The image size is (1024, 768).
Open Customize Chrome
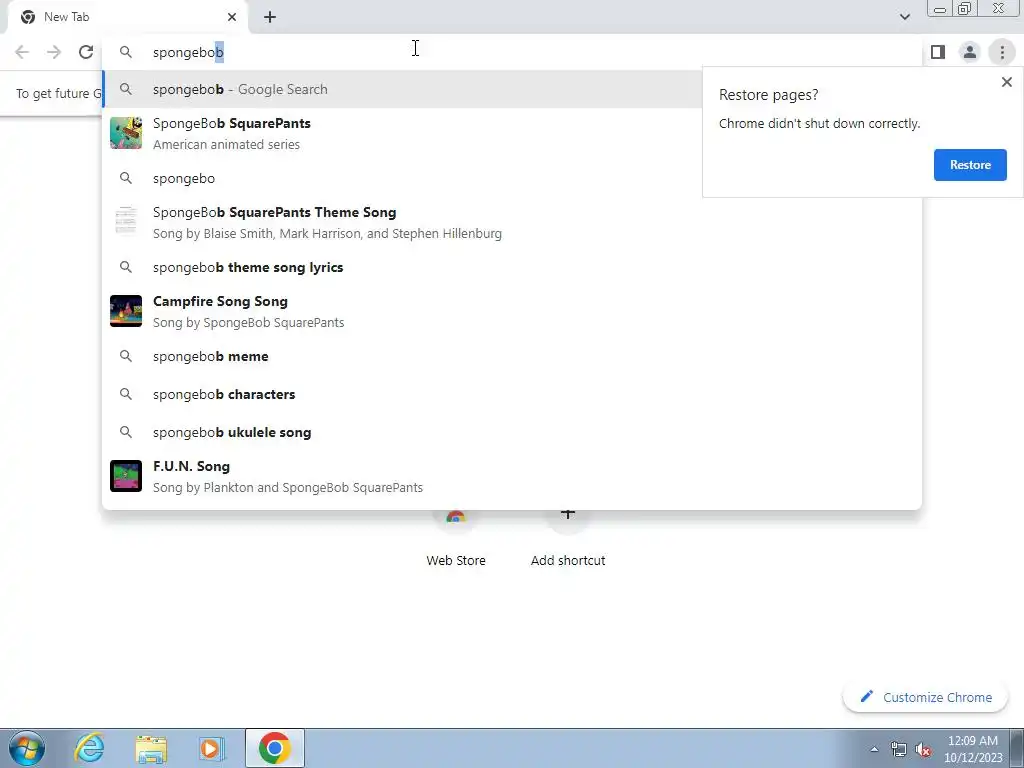[925, 697]
